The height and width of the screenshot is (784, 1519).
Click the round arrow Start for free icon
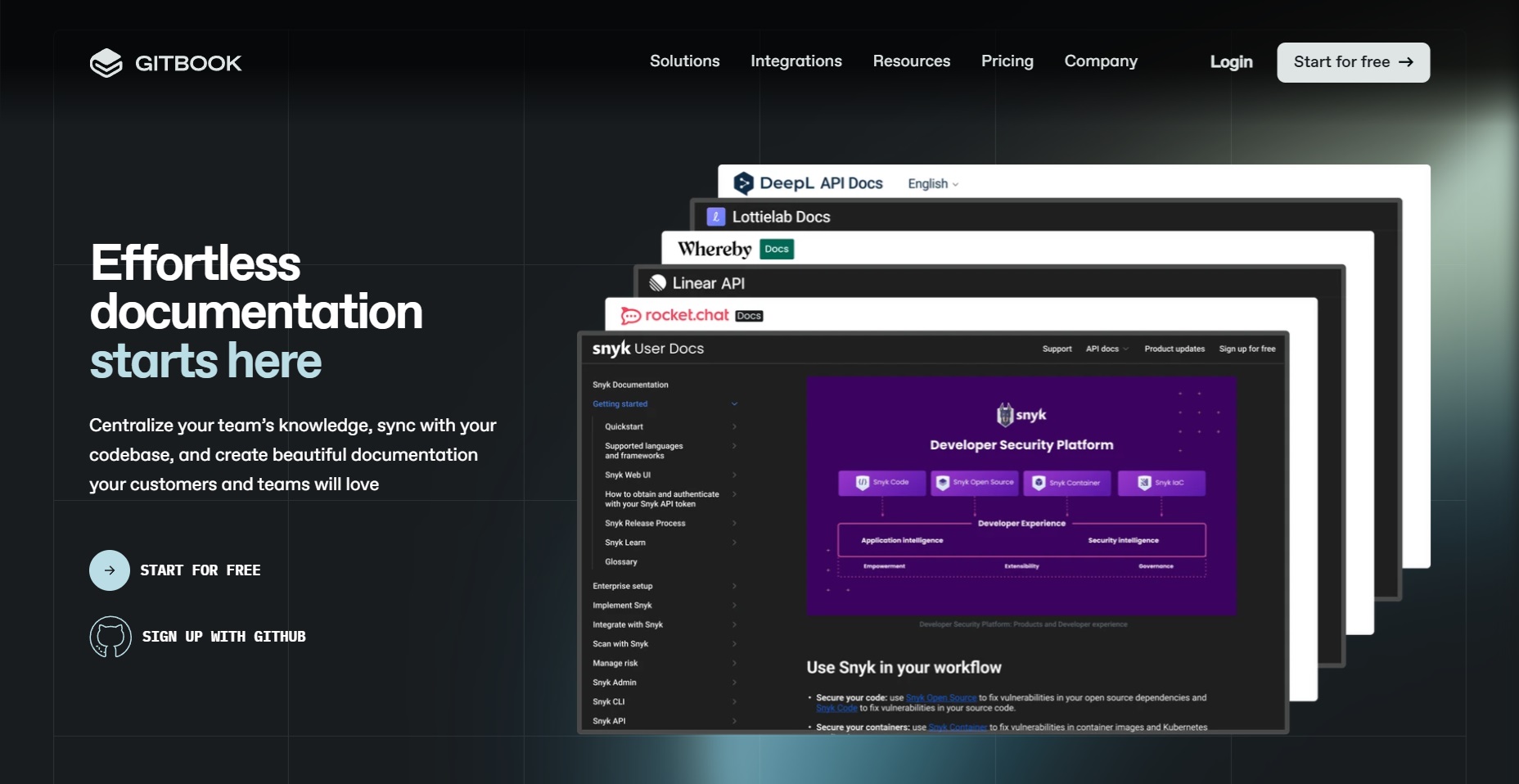pyautogui.click(x=110, y=570)
